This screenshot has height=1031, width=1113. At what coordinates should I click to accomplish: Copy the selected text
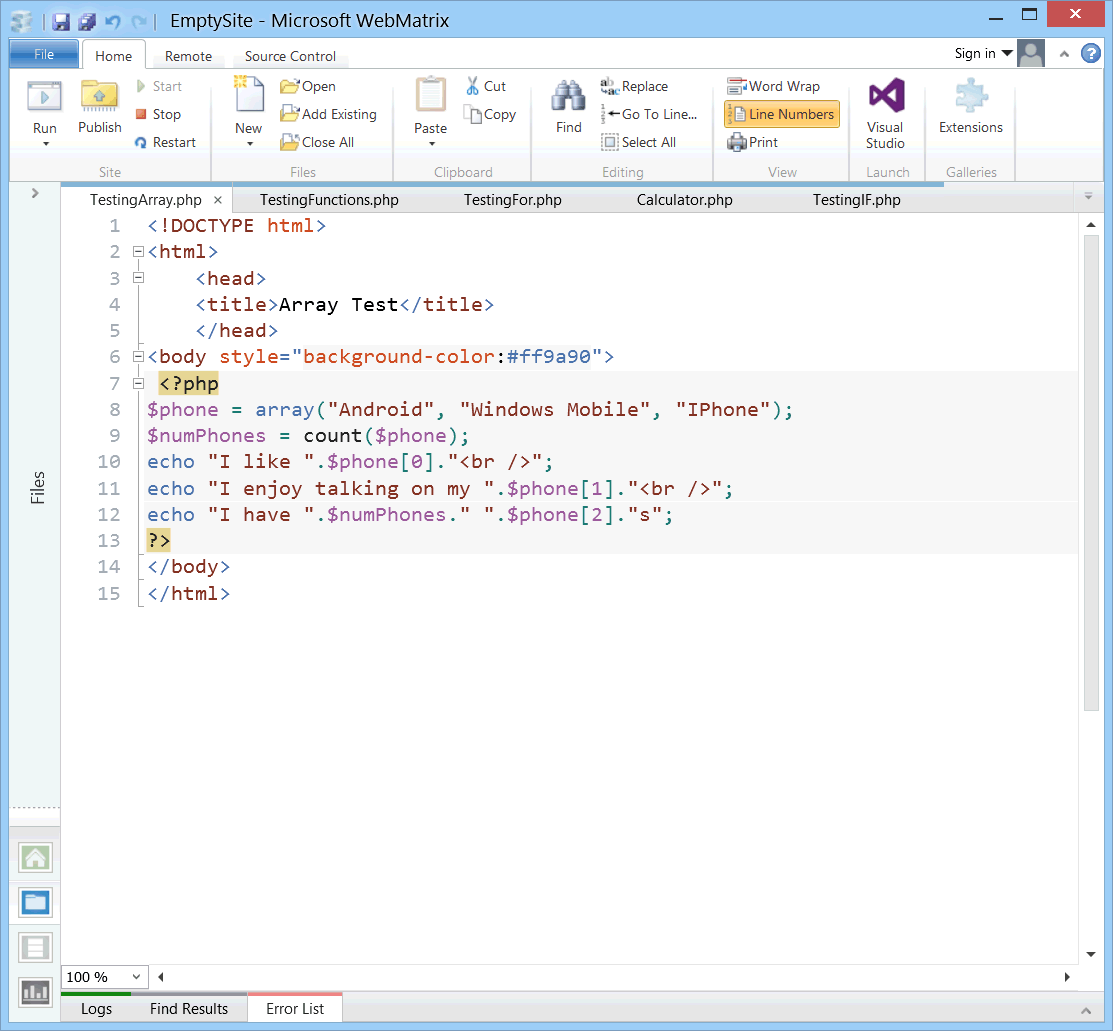(490, 114)
